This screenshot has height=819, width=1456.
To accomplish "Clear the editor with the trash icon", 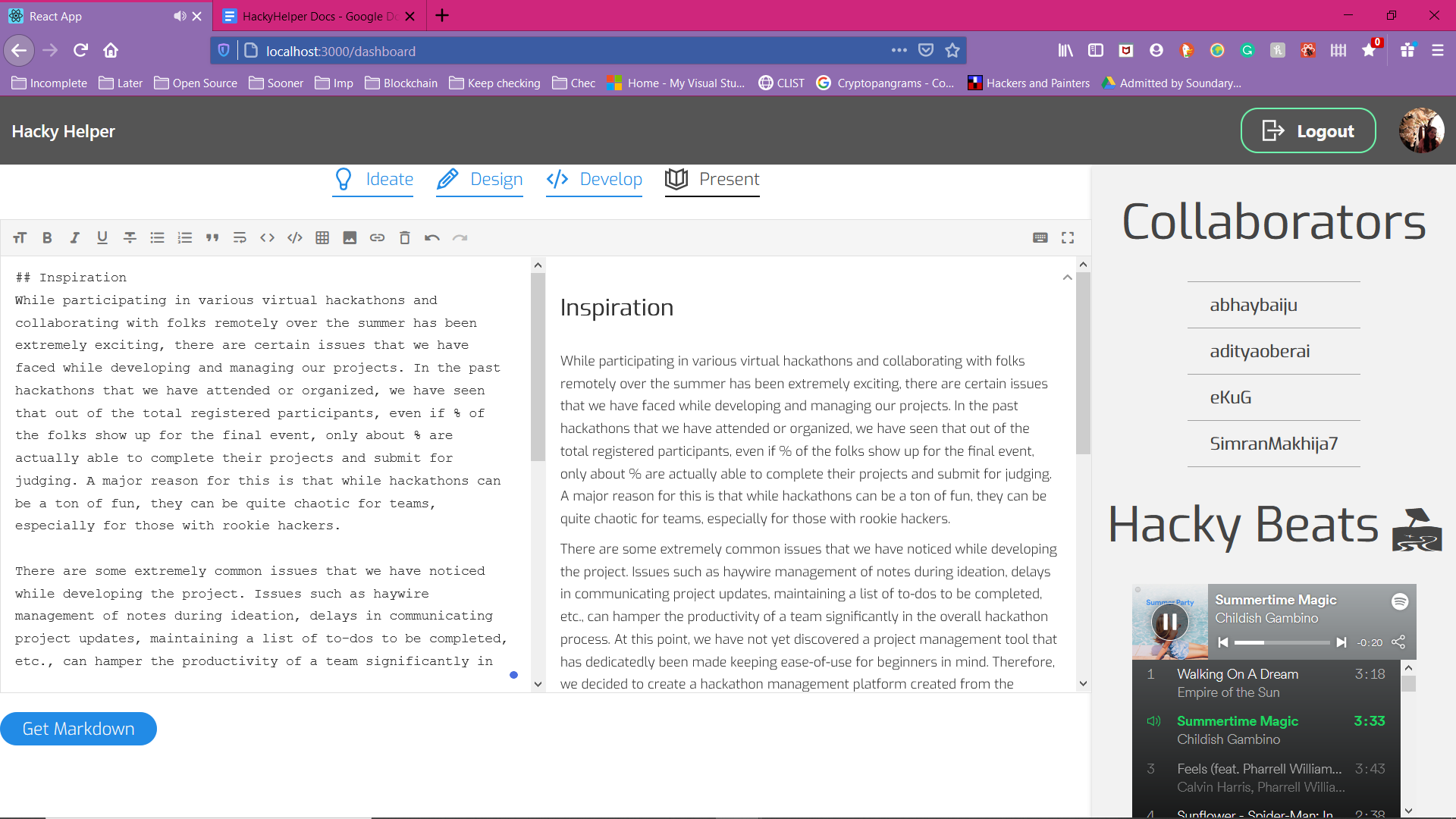I will point(405,238).
